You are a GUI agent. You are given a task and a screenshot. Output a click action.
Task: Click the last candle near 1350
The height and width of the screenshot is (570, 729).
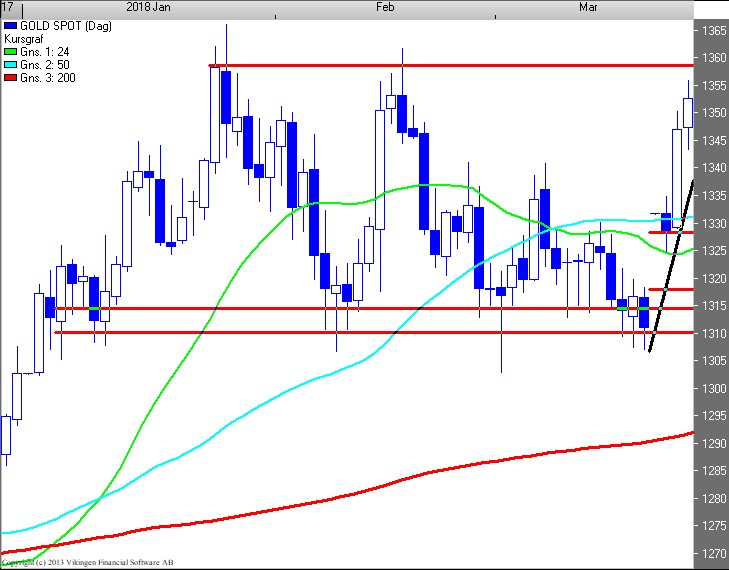(x=688, y=112)
